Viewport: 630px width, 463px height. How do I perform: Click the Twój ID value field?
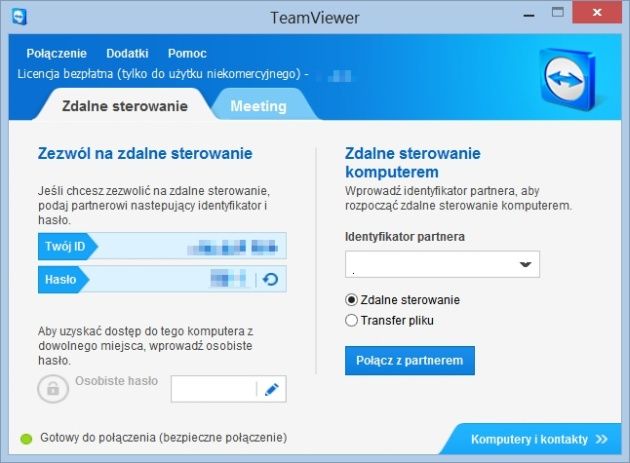[162, 246]
